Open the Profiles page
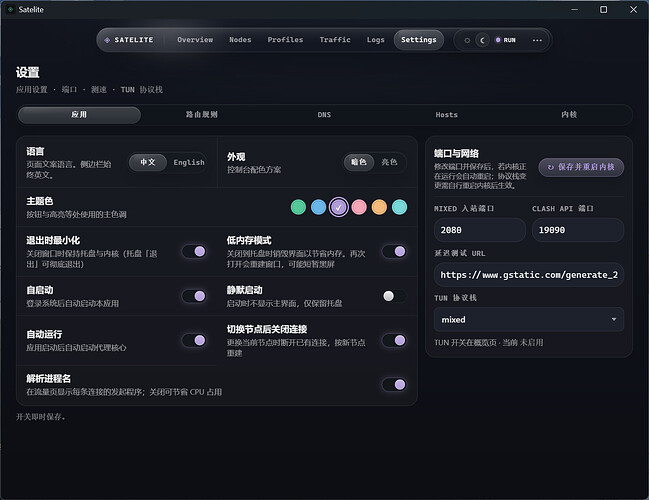The width and height of the screenshot is (649, 500). (285, 40)
